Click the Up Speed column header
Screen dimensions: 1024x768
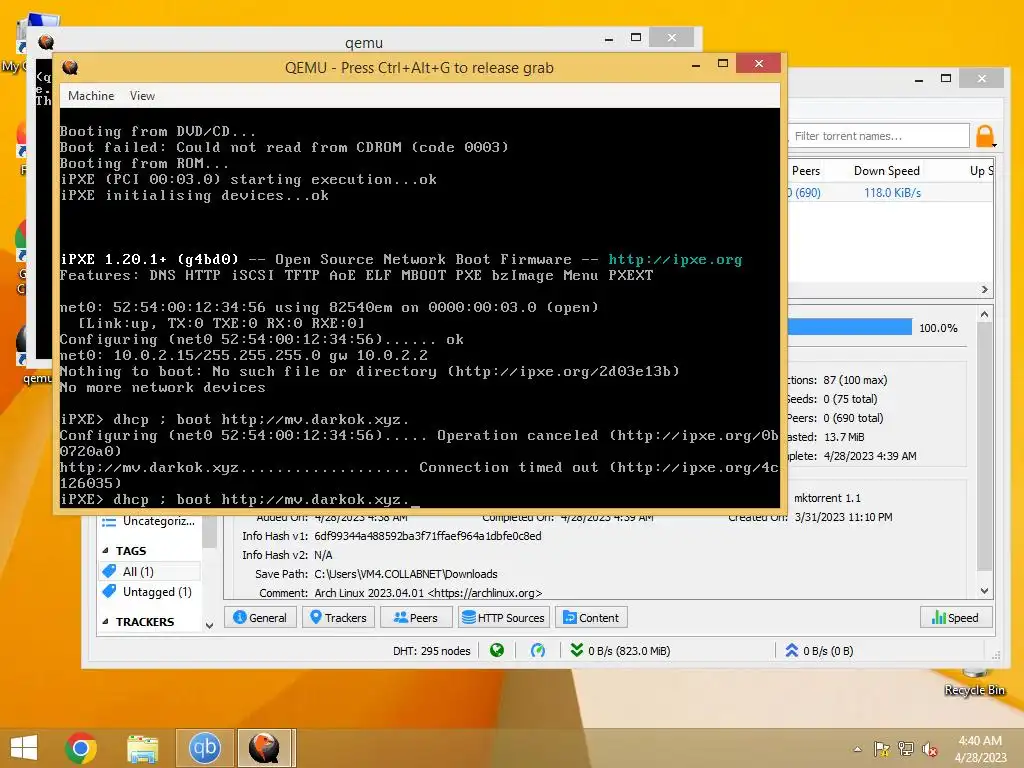(981, 170)
